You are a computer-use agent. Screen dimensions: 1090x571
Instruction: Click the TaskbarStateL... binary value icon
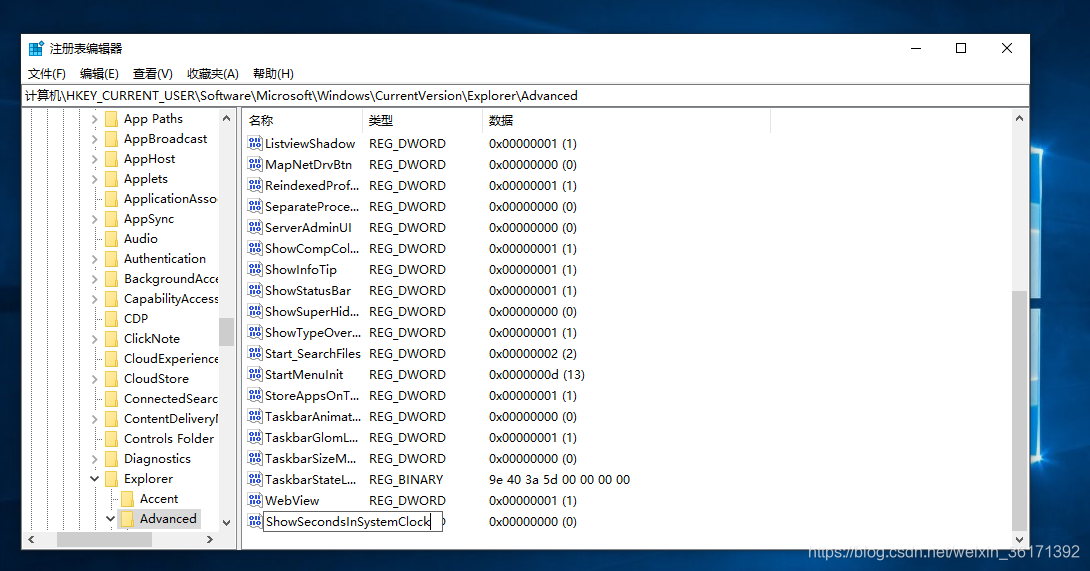coord(254,479)
